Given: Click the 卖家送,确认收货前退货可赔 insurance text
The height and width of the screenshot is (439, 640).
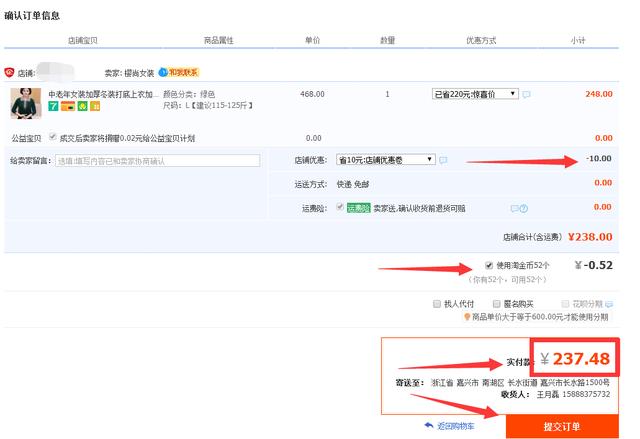Looking at the screenshot, I should (420, 208).
